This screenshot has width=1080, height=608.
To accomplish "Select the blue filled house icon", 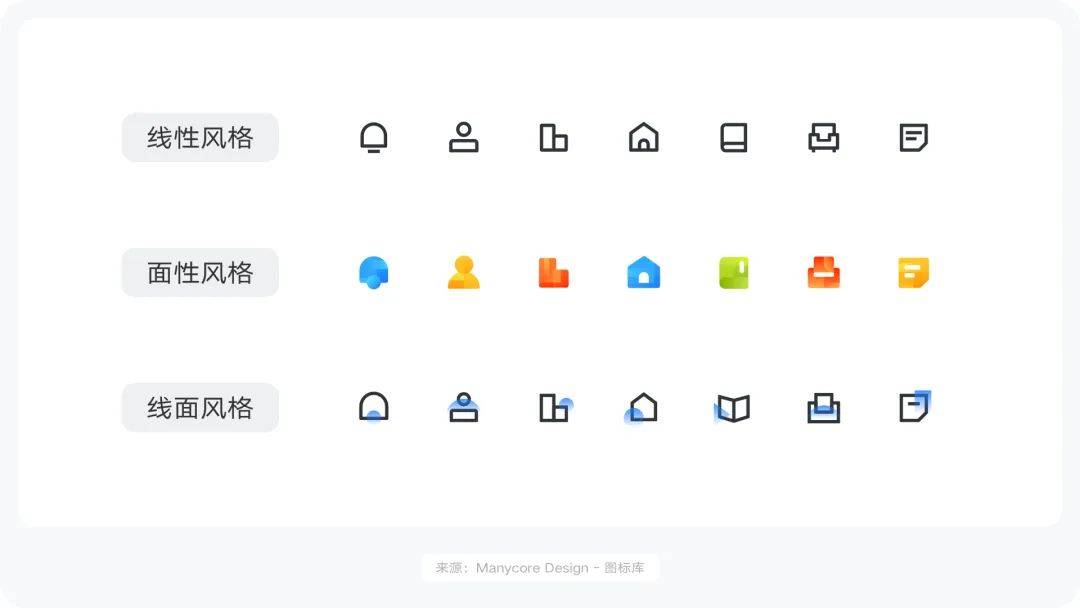I will tap(643, 272).
